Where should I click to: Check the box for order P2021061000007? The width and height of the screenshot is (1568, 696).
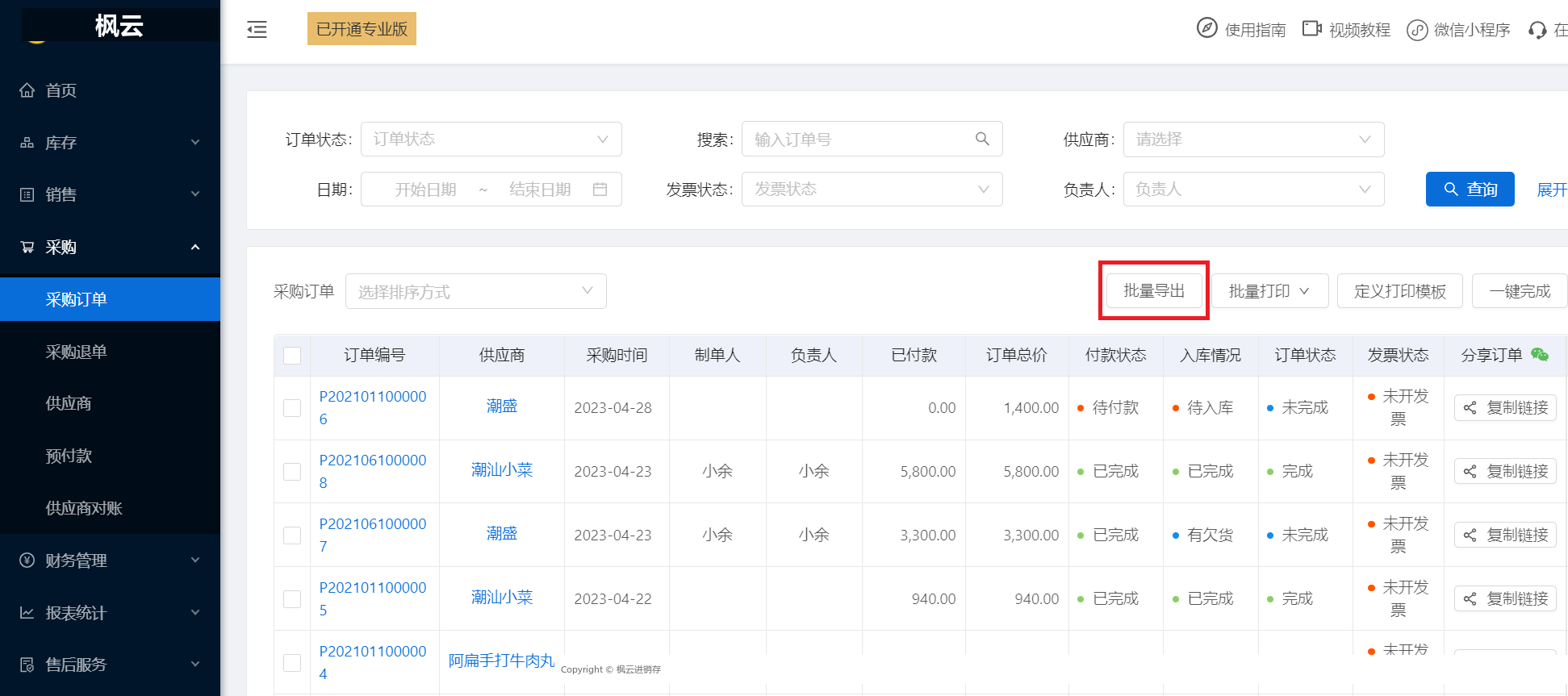point(292,536)
